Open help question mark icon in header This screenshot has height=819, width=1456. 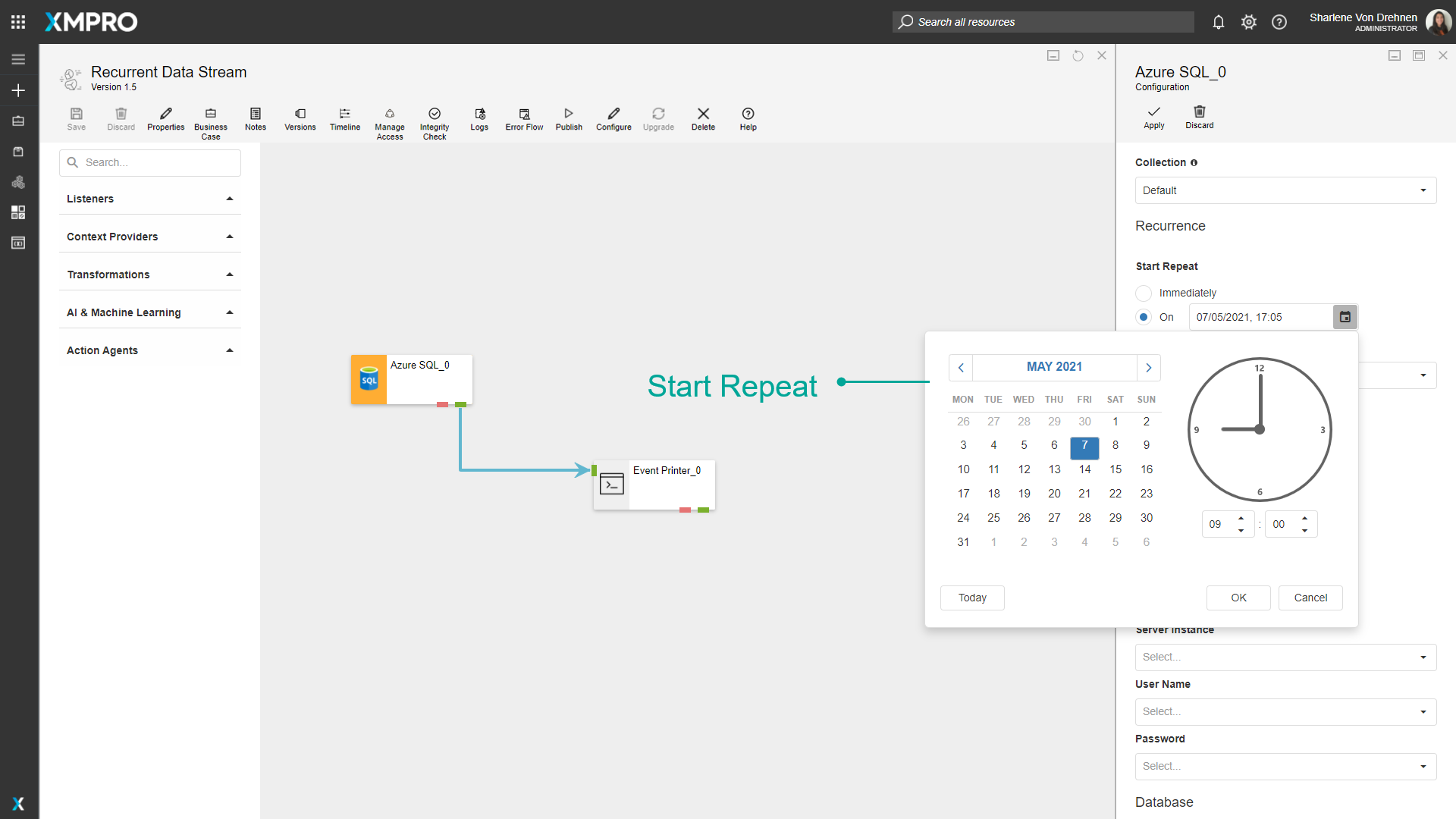1279,22
